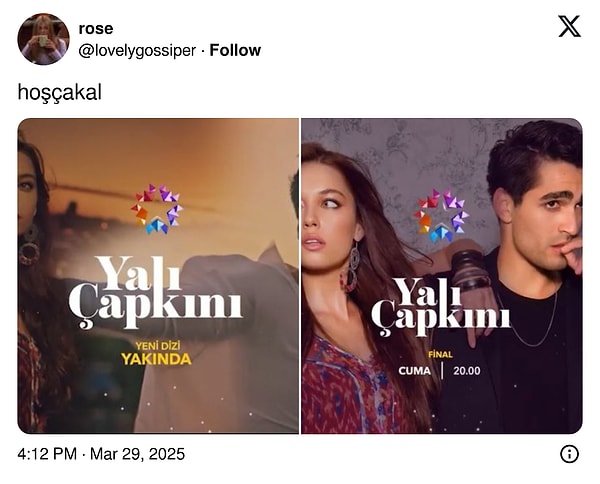Open the 4:12 PM · Mar 29, 2025 timestamp

click(101, 454)
